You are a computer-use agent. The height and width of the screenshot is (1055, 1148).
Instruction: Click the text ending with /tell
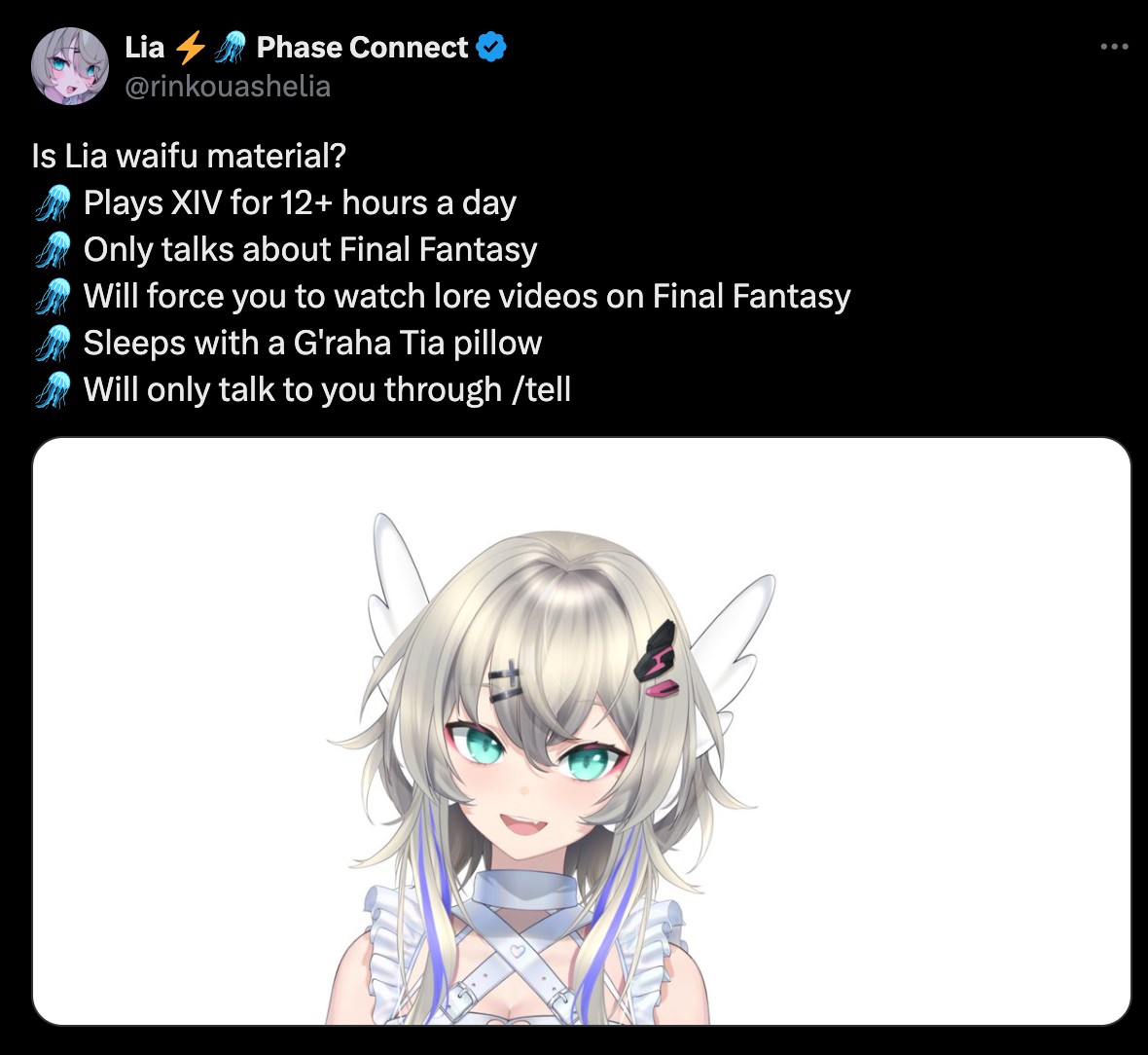[x=327, y=389]
